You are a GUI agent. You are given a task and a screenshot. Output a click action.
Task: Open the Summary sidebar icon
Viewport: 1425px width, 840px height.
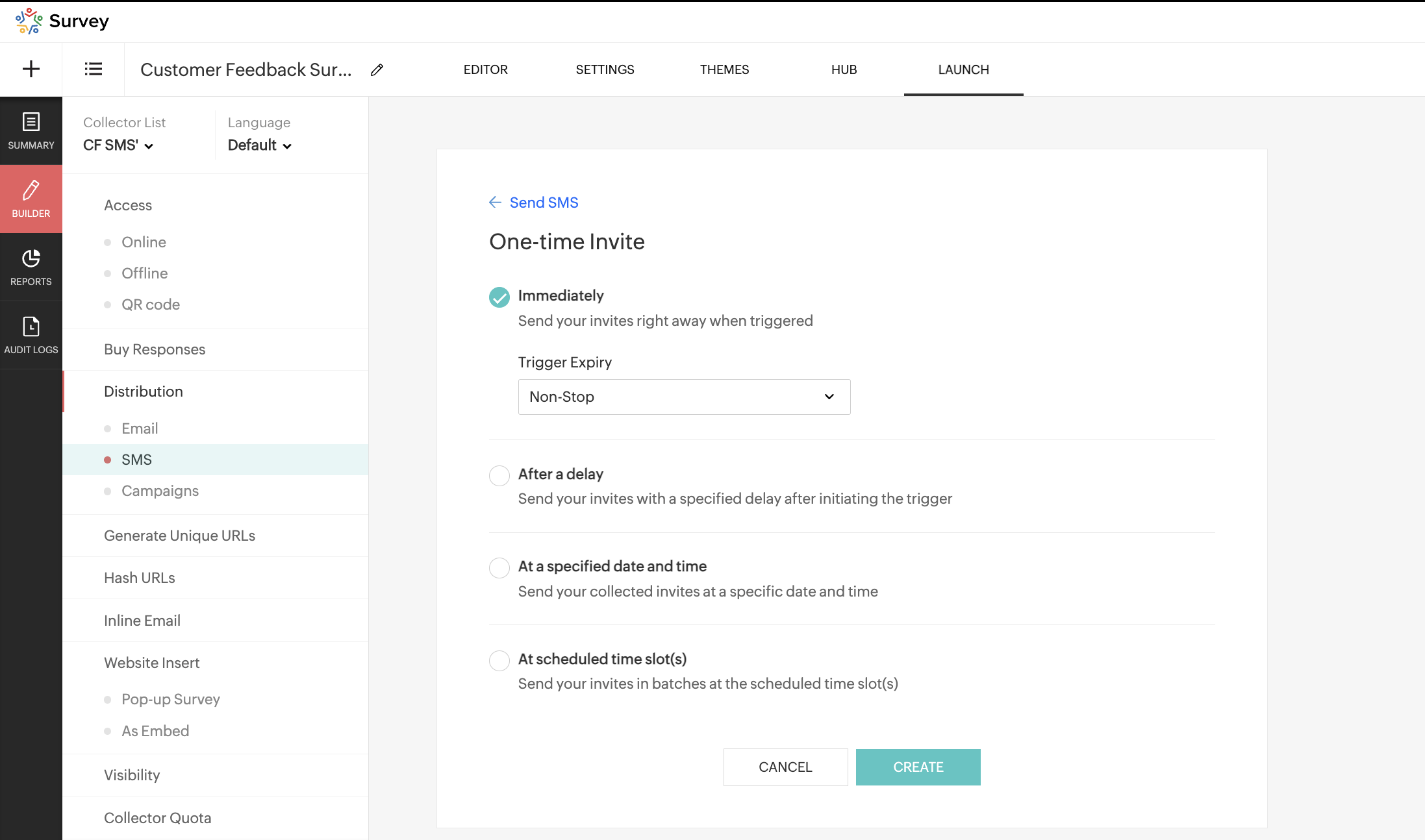point(31,130)
